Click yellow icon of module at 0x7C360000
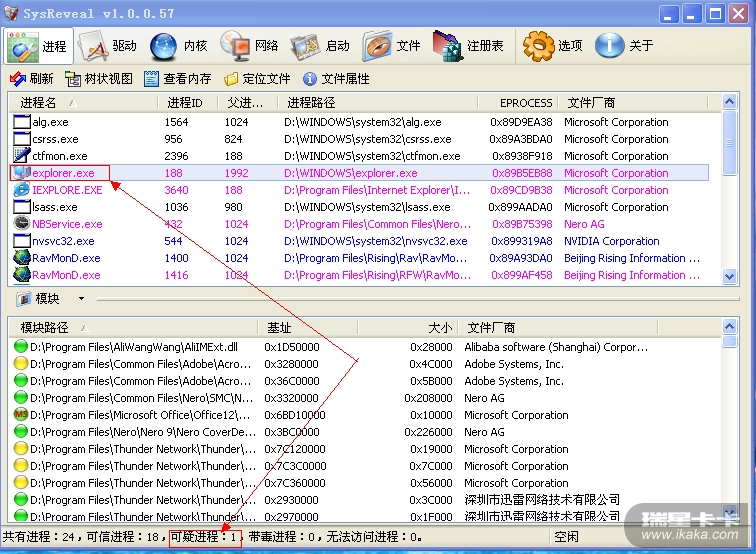Image resolution: width=756 pixels, height=554 pixels. [21, 482]
